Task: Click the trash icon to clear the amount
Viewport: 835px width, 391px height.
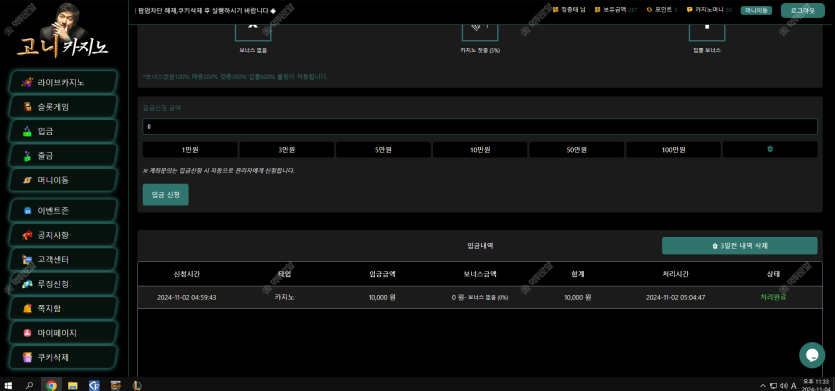Action: [769, 149]
